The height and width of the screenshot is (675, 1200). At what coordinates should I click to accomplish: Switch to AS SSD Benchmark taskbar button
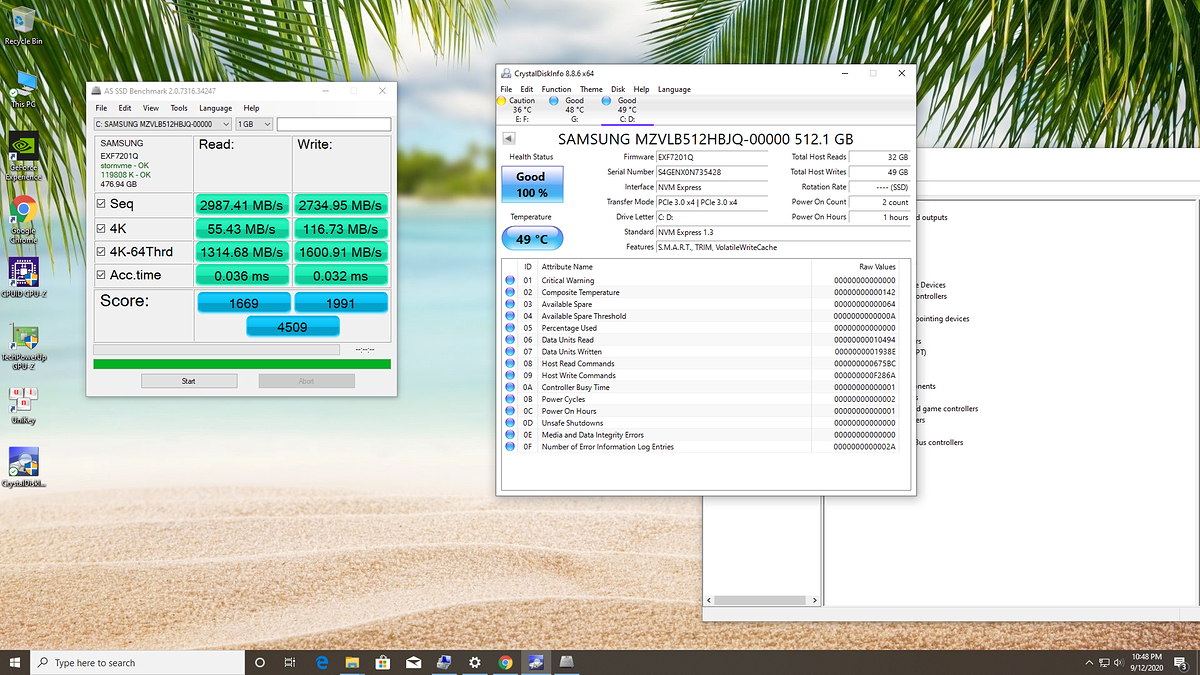pyautogui.click(x=567, y=662)
